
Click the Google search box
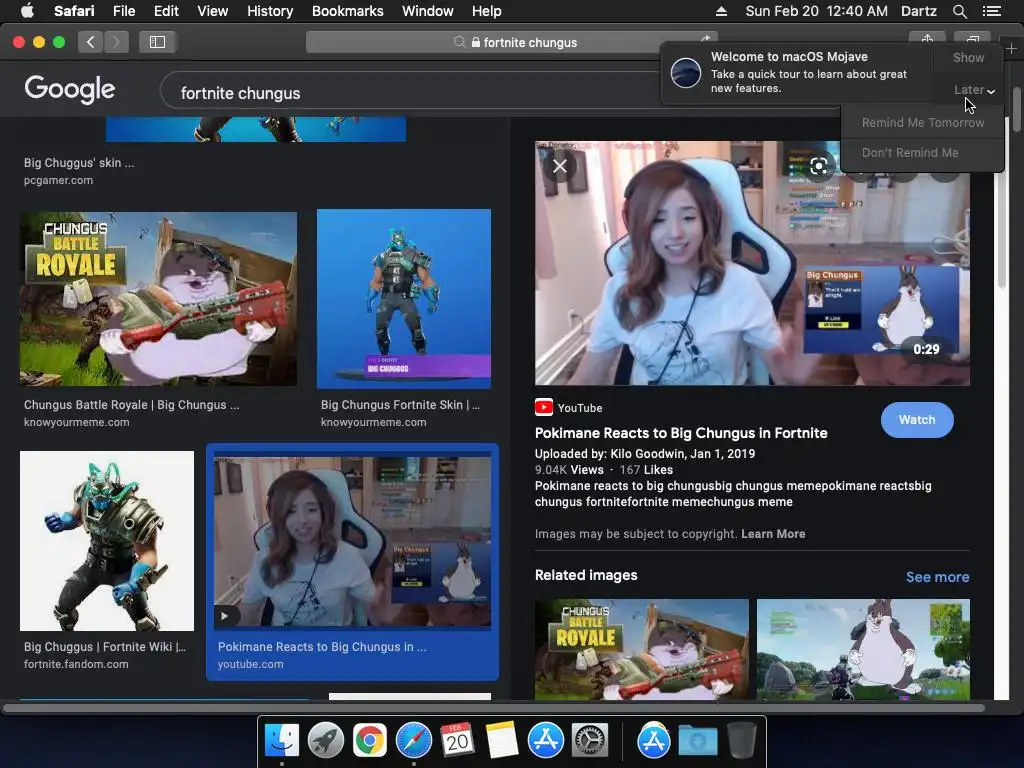(x=418, y=93)
